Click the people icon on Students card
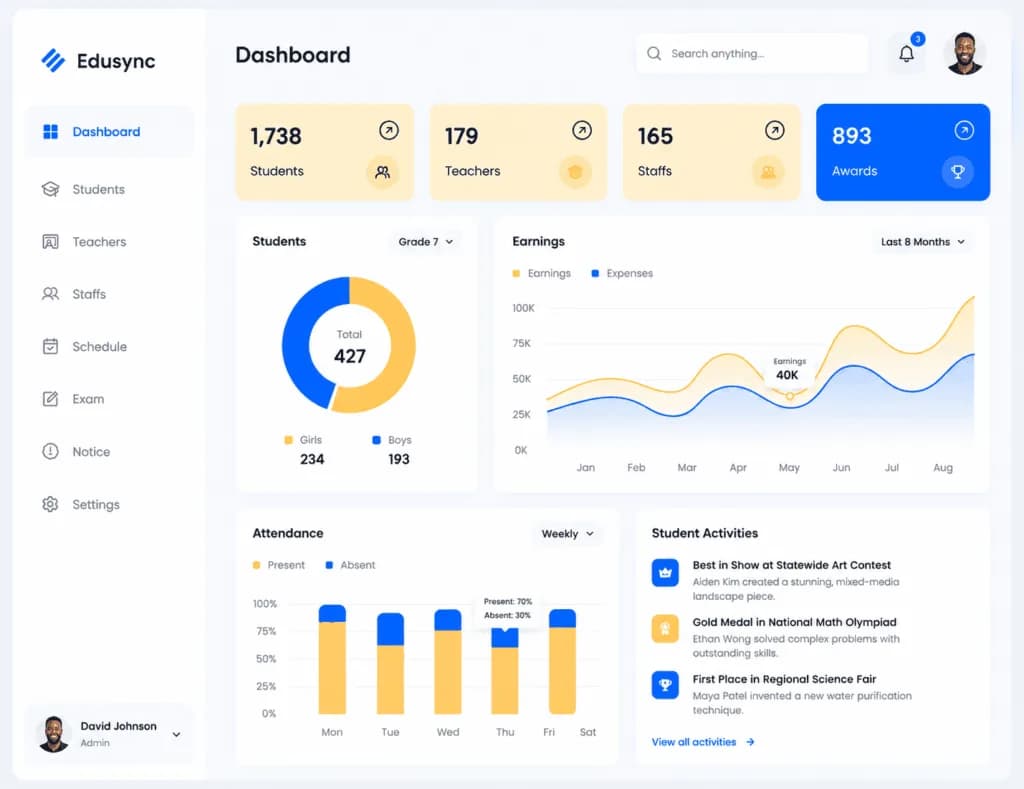The height and width of the screenshot is (789, 1024). pyautogui.click(x=383, y=172)
